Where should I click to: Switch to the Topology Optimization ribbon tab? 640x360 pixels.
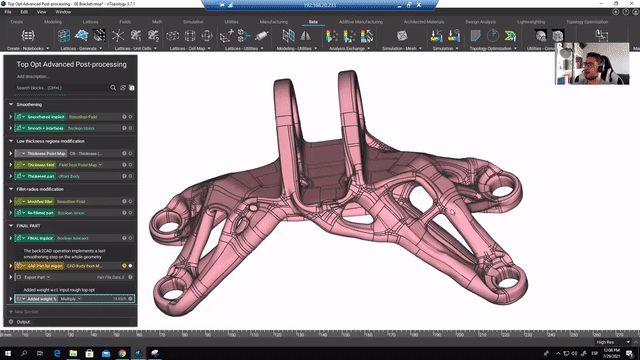pyautogui.click(x=587, y=22)
